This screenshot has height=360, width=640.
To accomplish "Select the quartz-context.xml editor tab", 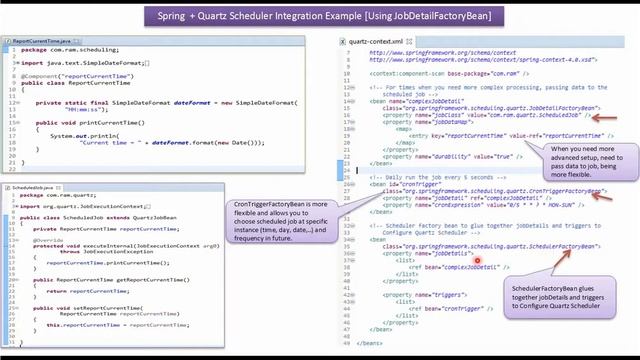I will click(x=376, y=42).
